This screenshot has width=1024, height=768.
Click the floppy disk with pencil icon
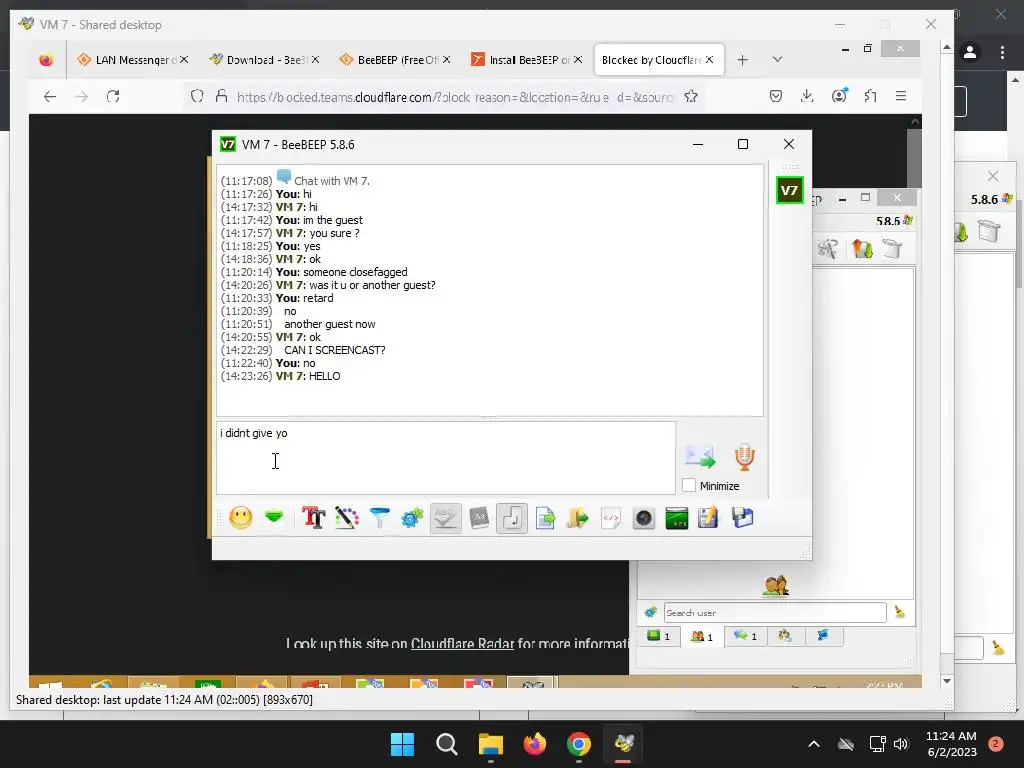(x=709, y=518)
